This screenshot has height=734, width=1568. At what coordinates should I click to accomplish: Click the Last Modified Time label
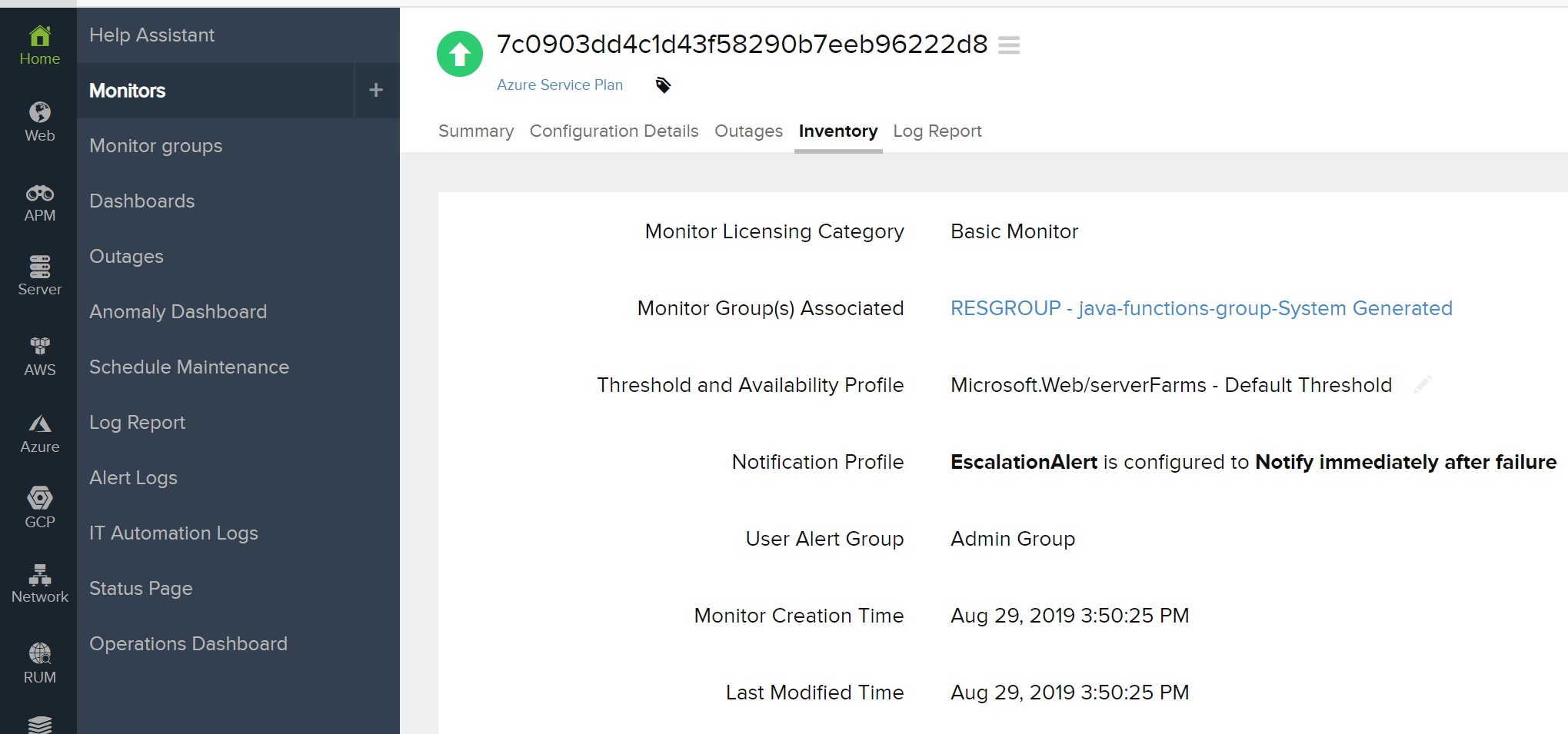tap(815, 692)
